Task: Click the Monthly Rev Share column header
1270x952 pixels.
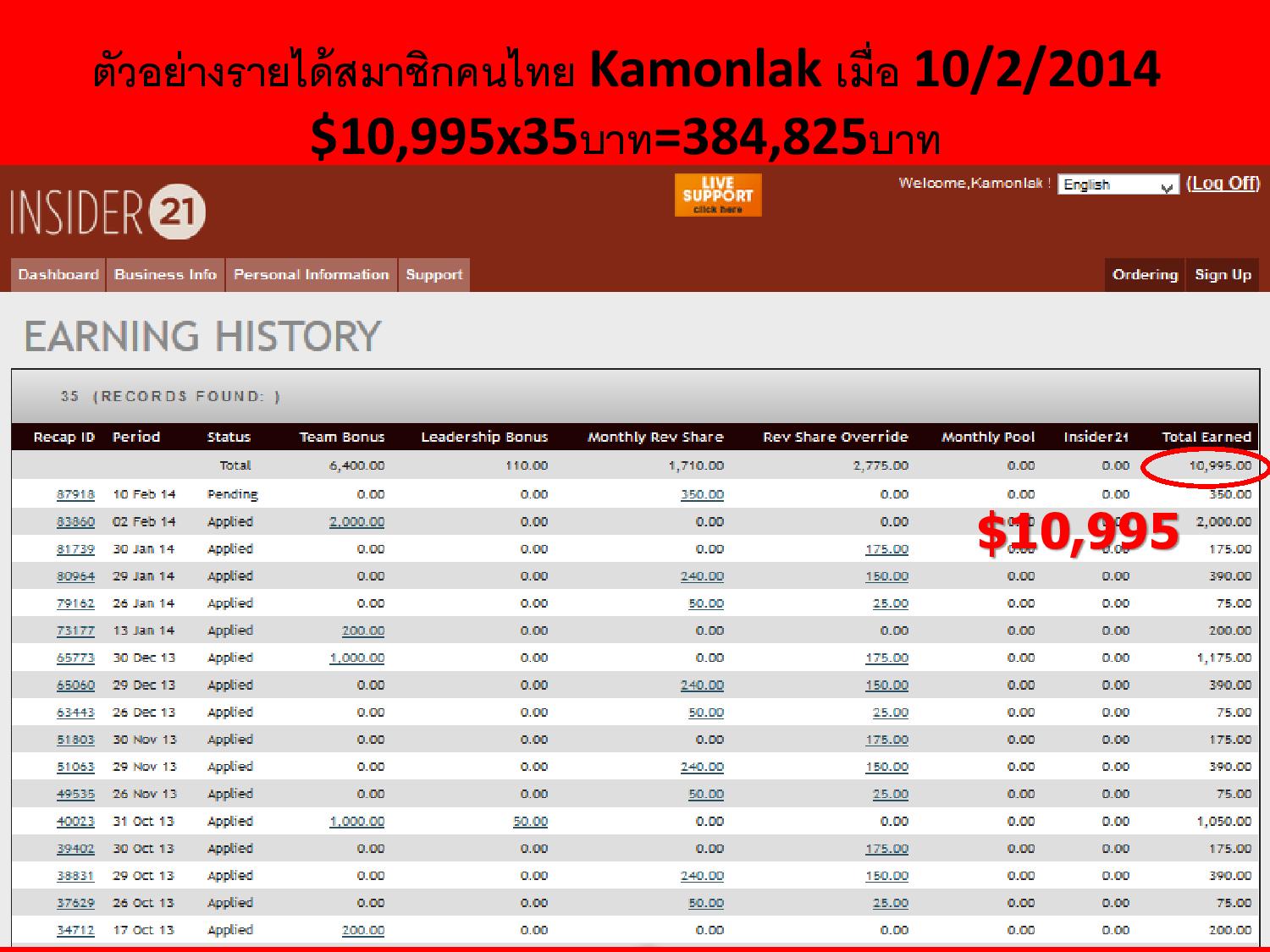Action: click(x=655, y=437)
